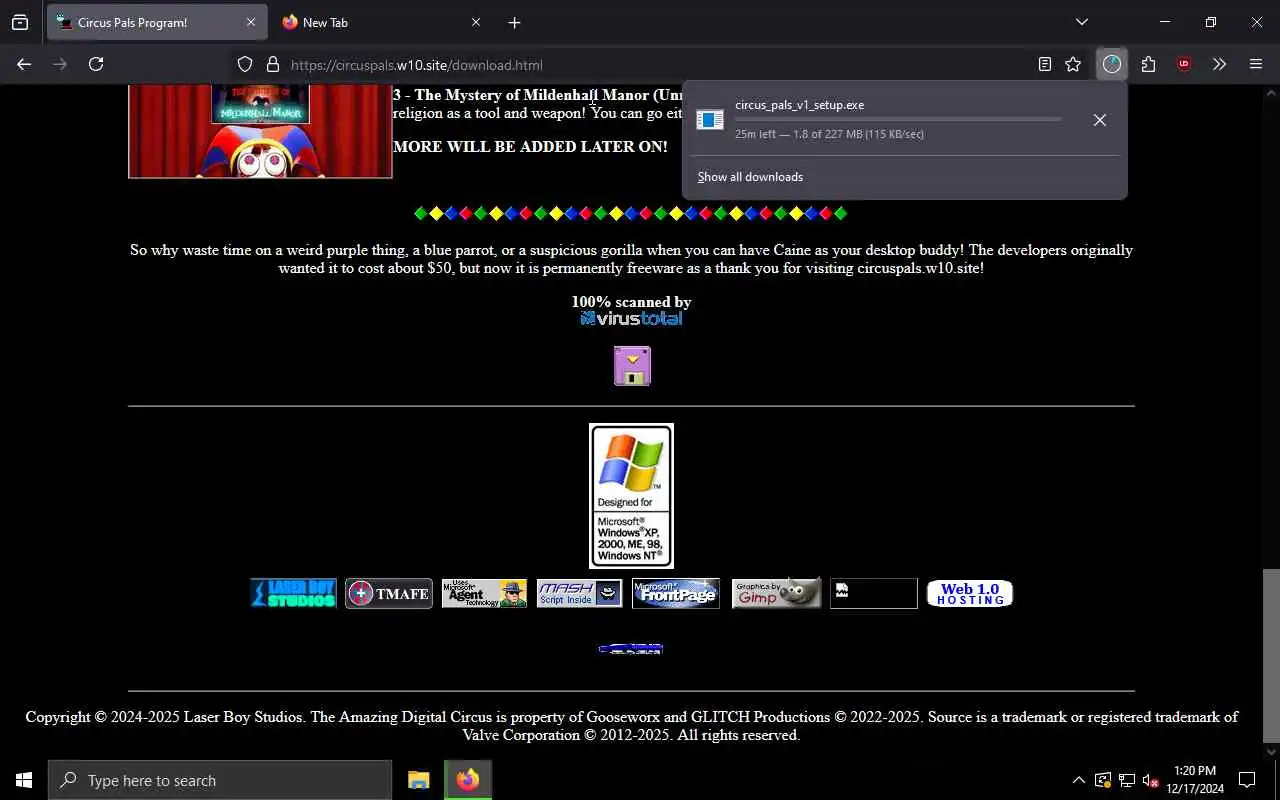Image resolution: width=1280 pixels, height=800 pixels.
Task: Click the Mildenhall Manor thumbnail image
Action: click(x=260, y=131)
